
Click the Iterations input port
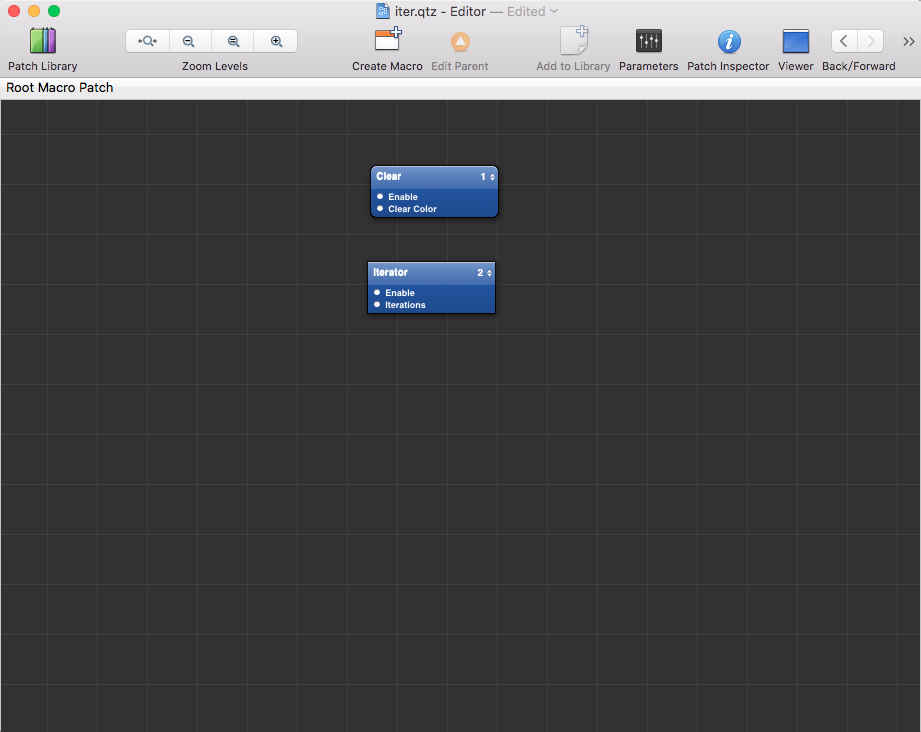pos(377,304)
